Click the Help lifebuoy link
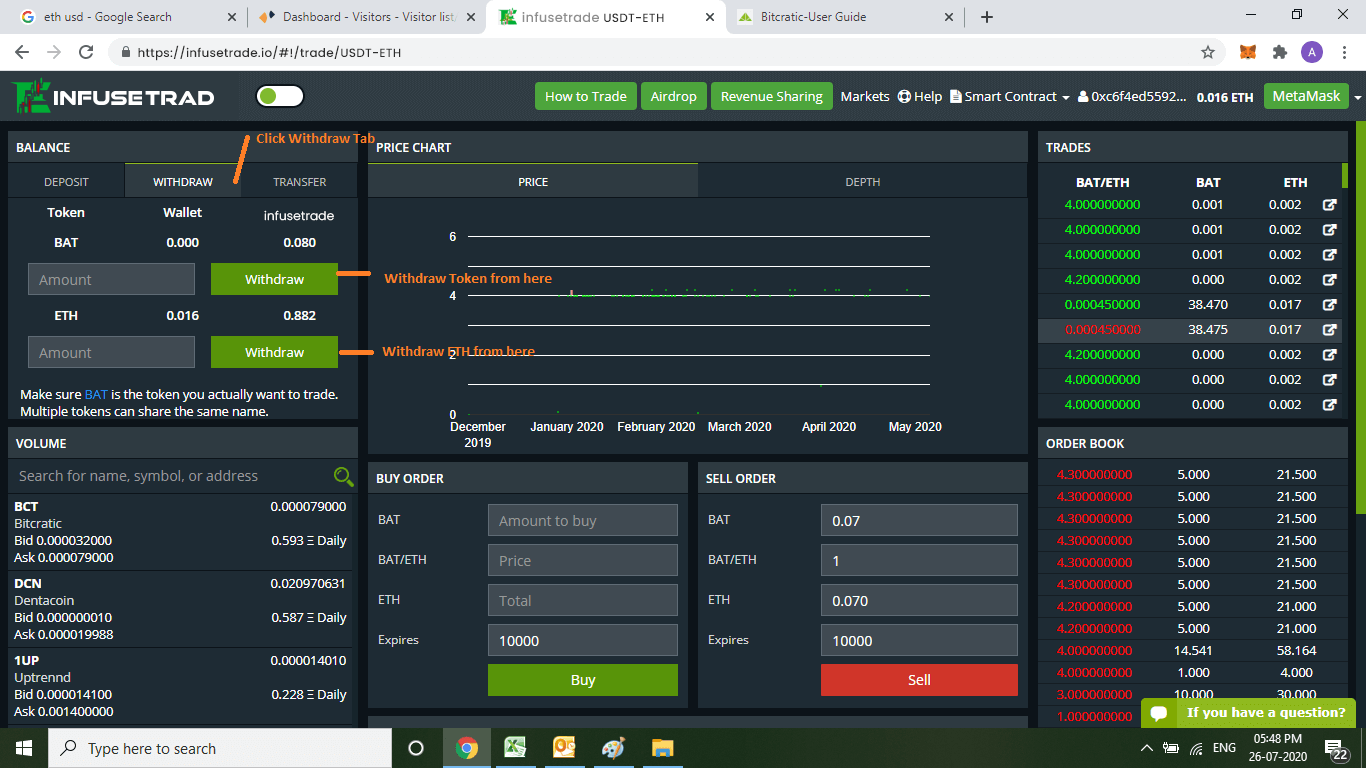This screenshot has height=768, width=1366. [x=920, y=96]
